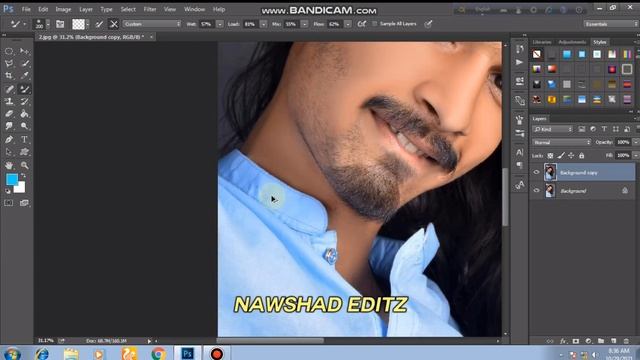
Task: Hide the Background layer
Action: click(x=536, y=191)
